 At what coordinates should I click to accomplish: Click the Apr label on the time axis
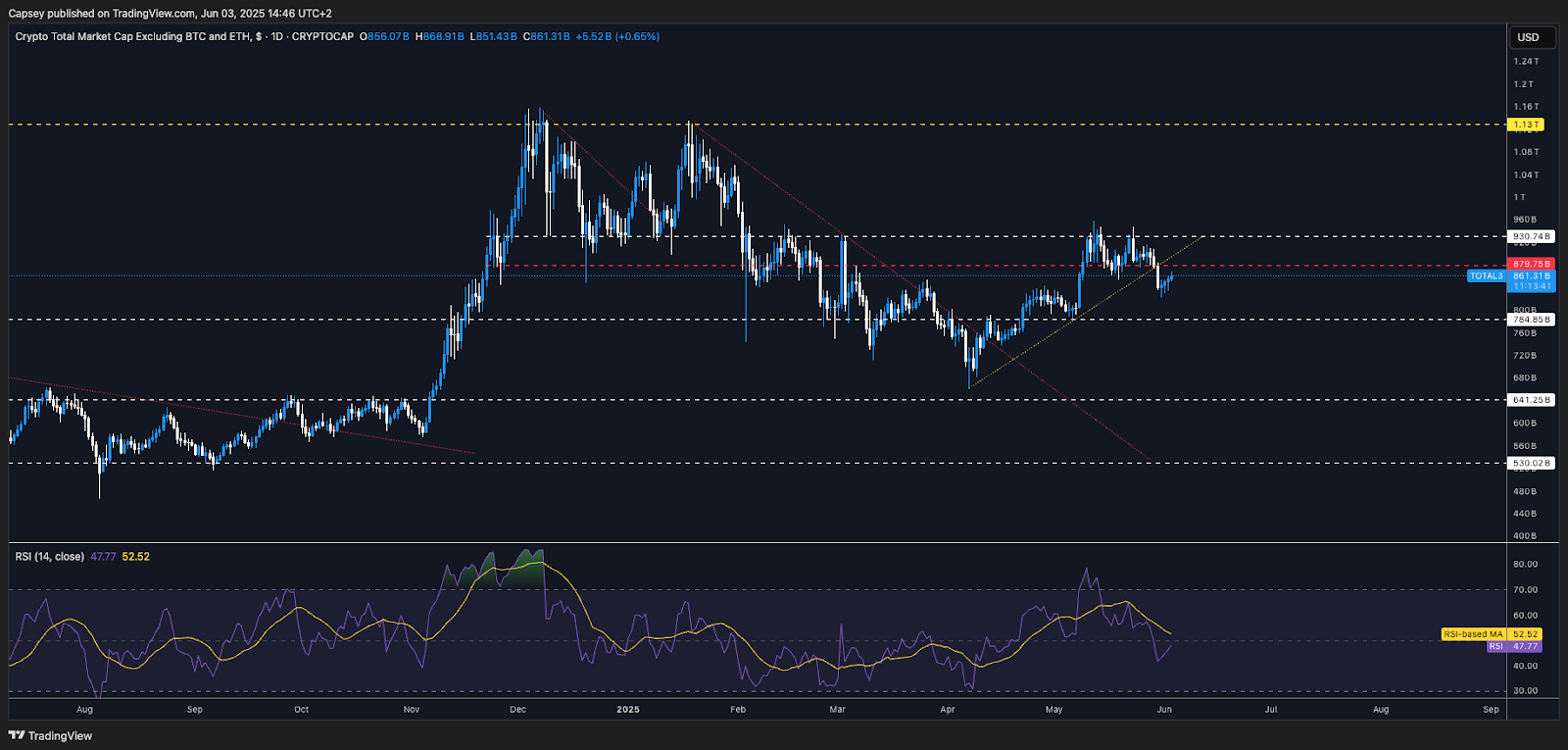tap(948, 710)
